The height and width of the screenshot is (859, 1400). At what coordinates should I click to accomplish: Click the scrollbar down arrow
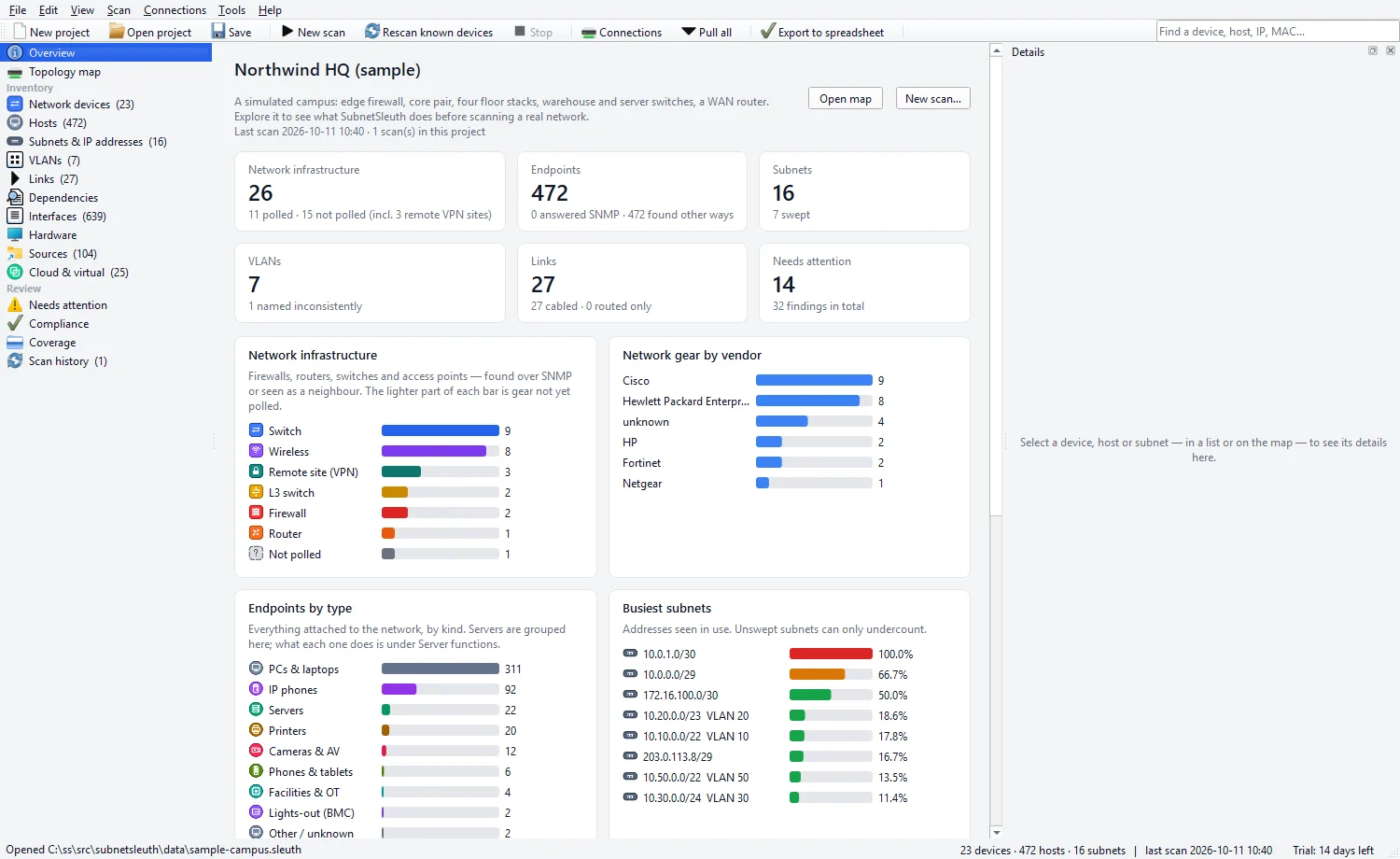[996, 832]
